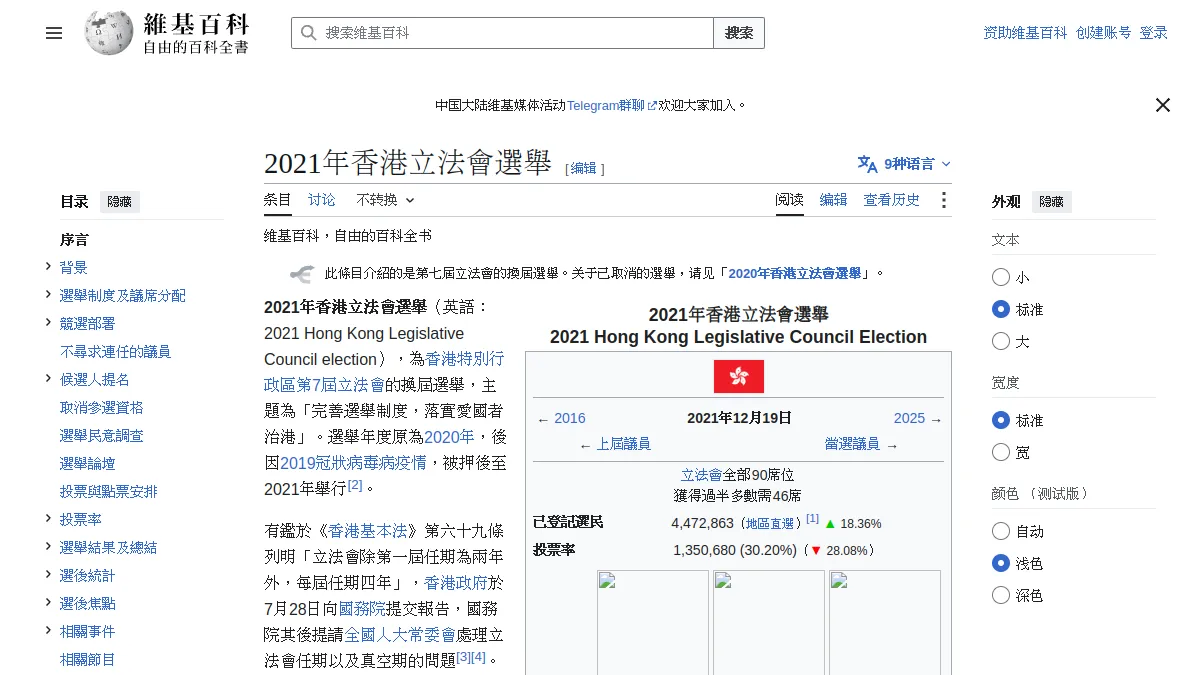Click the disambiguation hatnote icon
The width and height of the screenshot is (1200, 675).
[302, 274]
